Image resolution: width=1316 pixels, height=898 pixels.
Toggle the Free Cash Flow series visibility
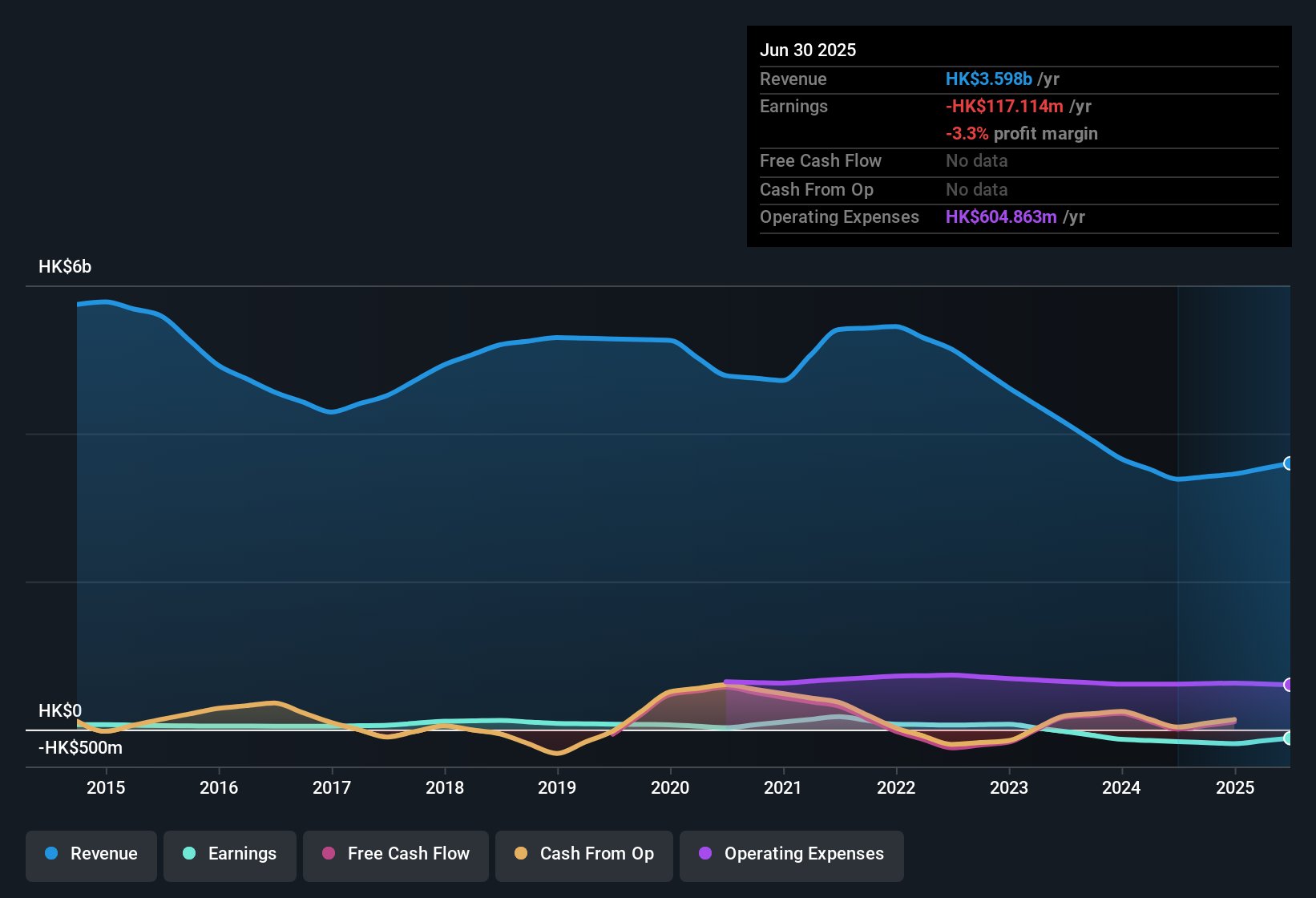(x=395, y=854)
